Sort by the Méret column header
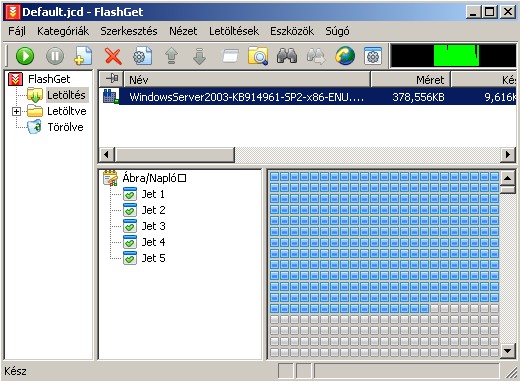520x381 pixels. click(x=410, y=80)
